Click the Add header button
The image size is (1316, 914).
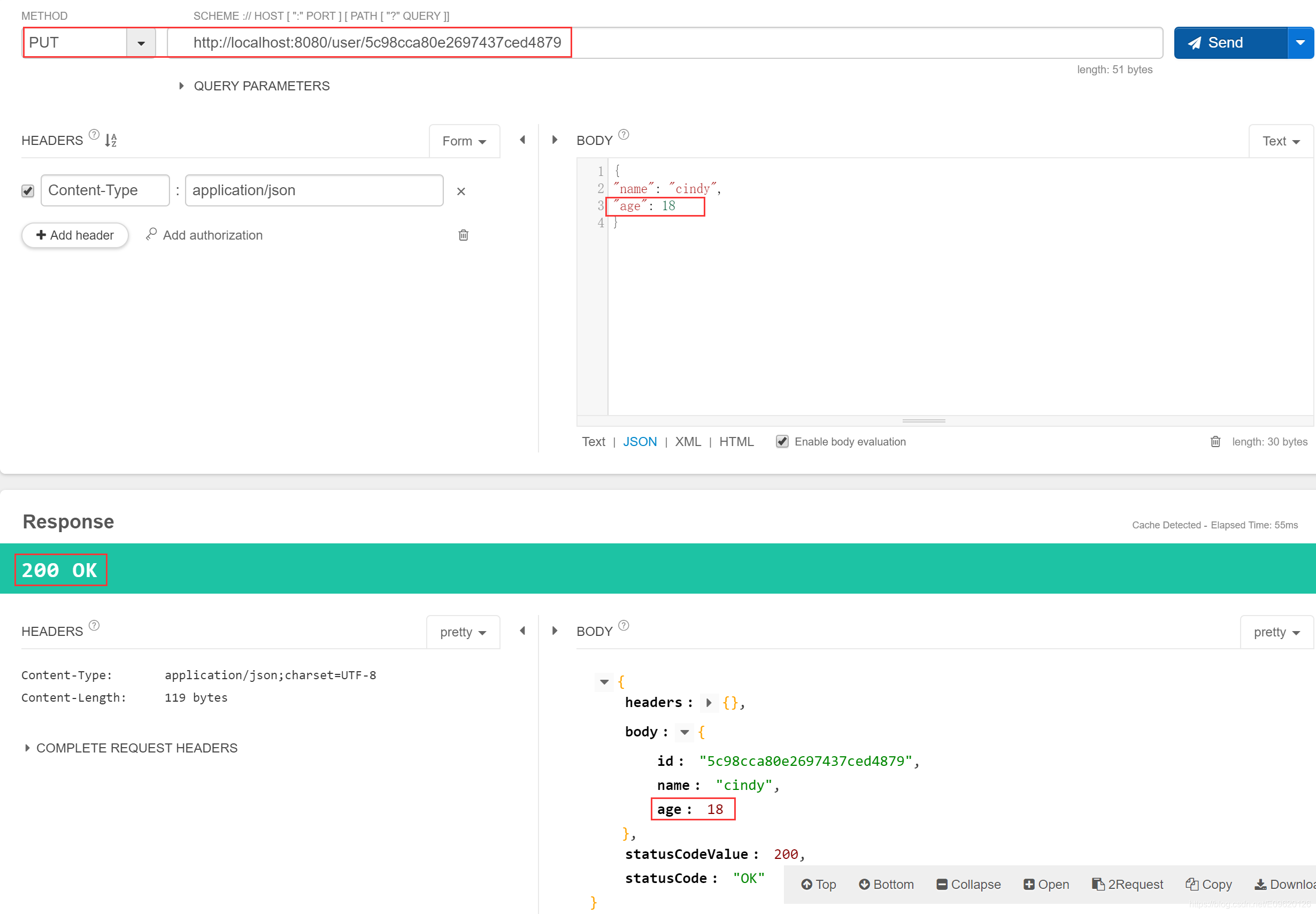(x=75, y=235)
